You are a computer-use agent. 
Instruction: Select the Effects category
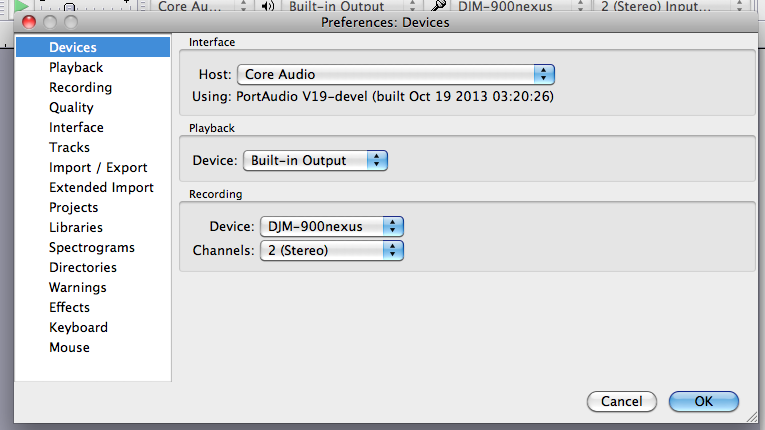tap(69, 307)
